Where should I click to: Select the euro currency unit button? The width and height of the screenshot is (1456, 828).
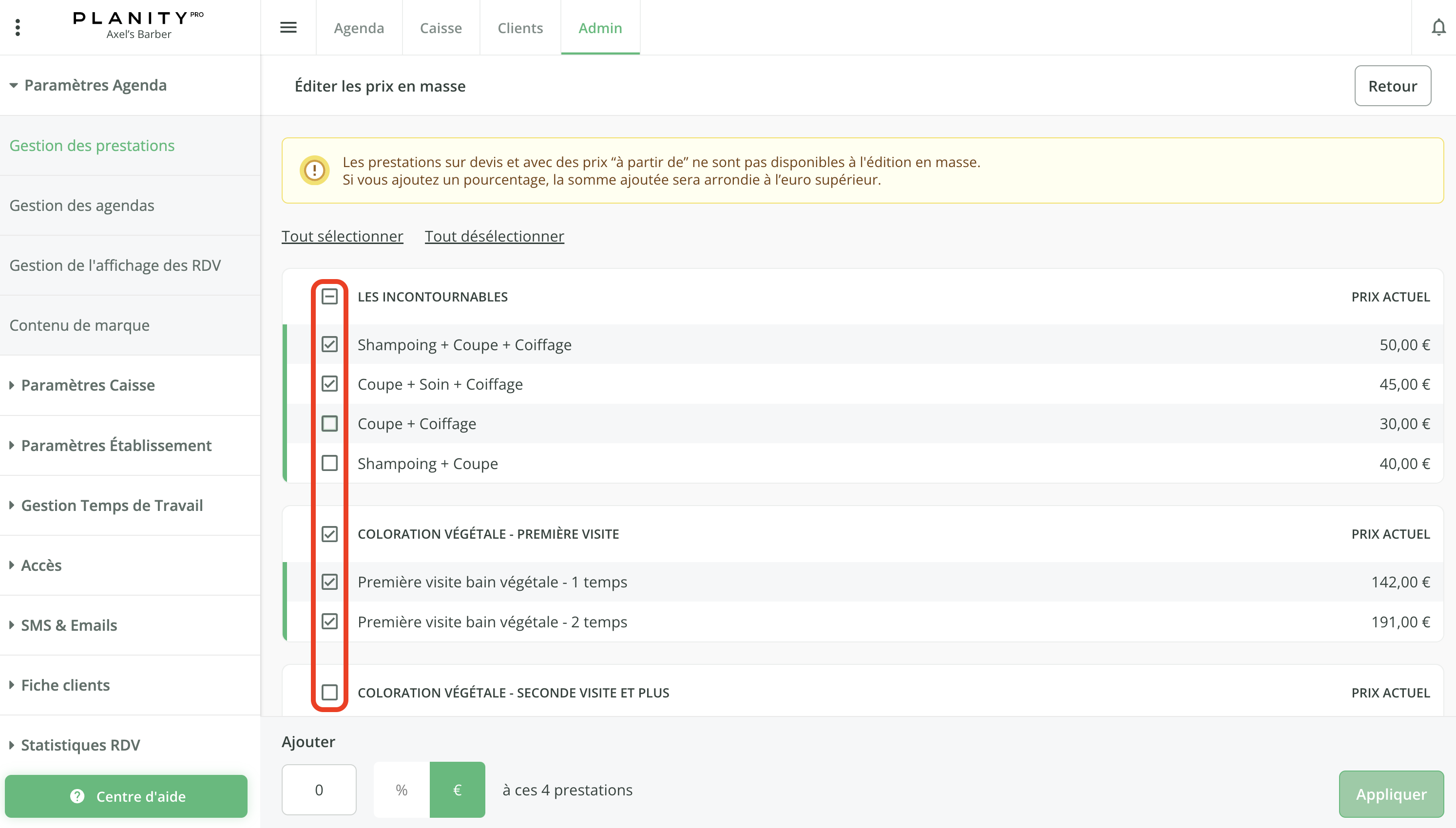[x=457, y=790]
